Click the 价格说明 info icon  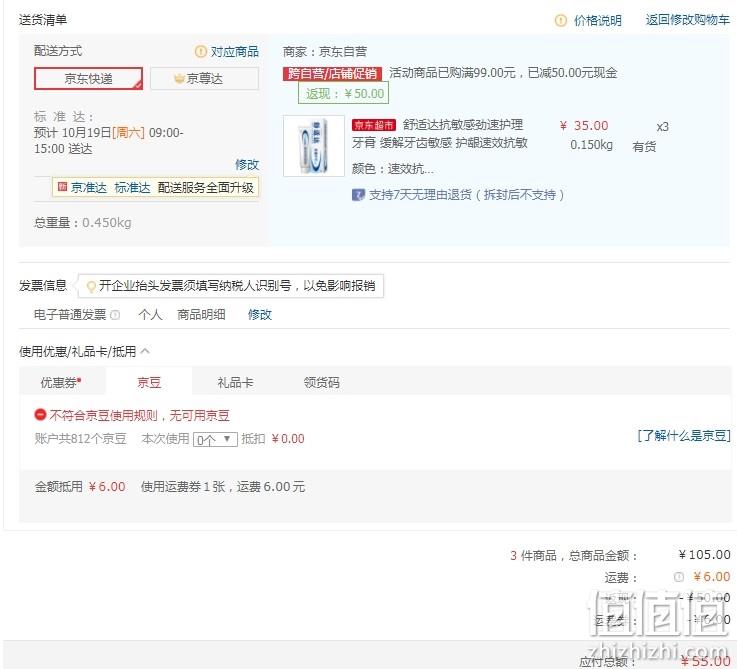561,20
